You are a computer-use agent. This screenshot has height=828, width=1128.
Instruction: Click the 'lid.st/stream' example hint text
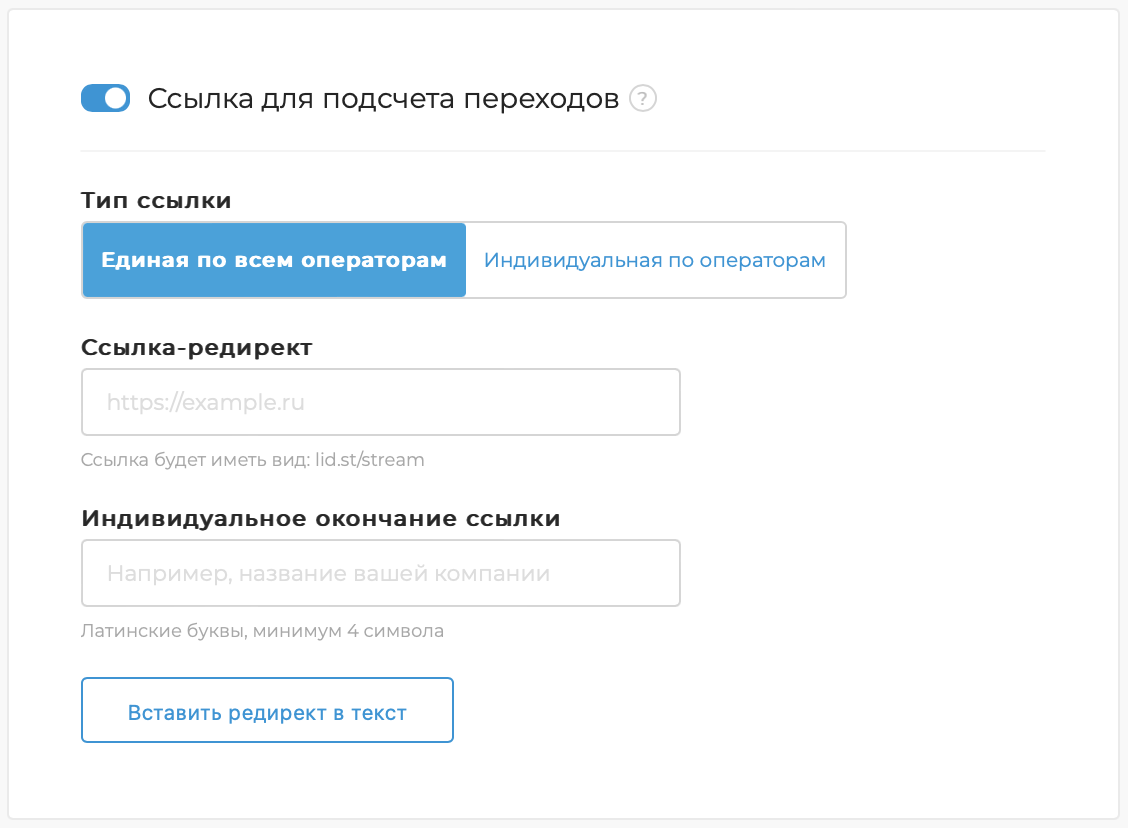252,460
